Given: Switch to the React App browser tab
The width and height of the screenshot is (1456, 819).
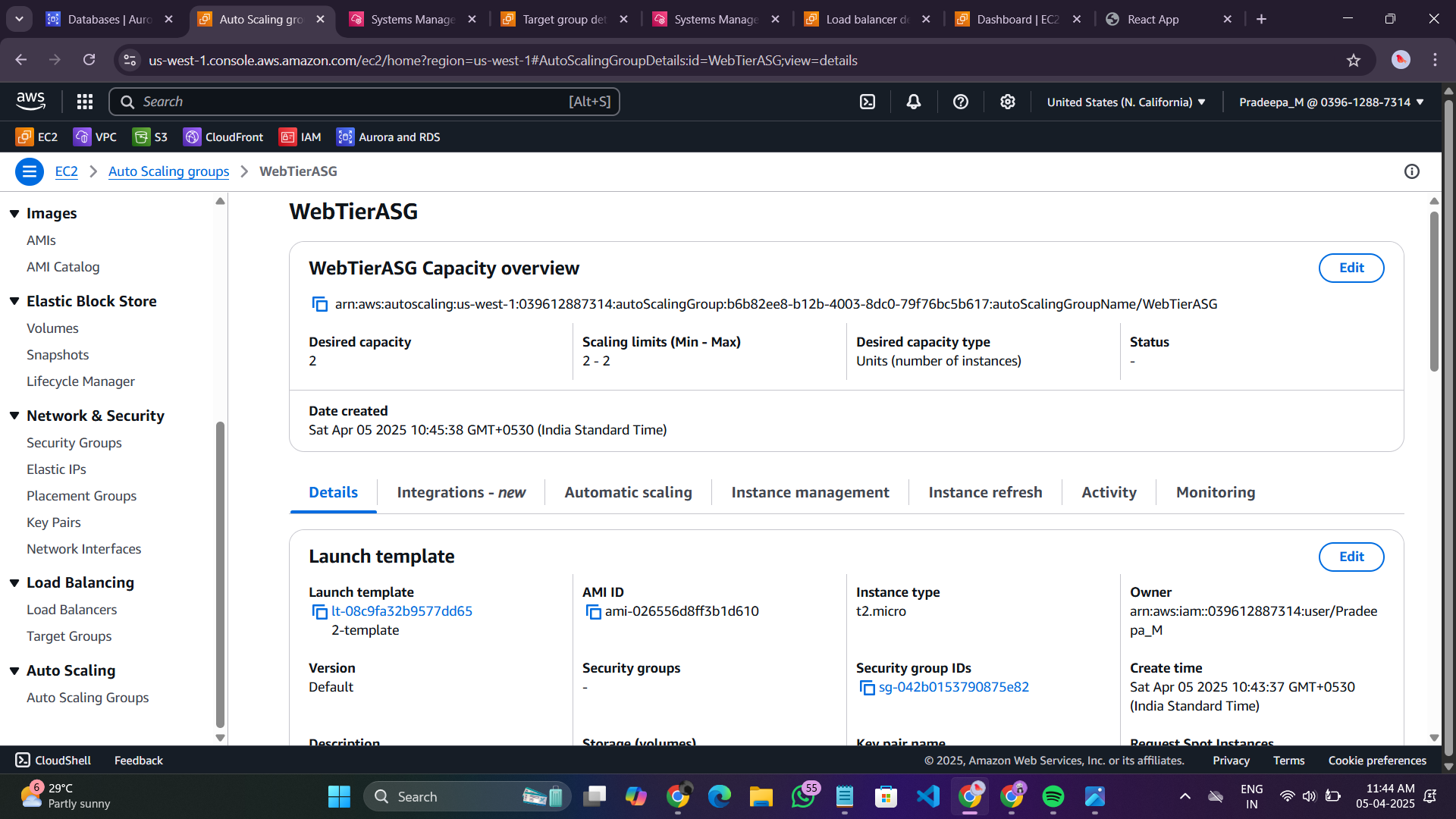Looking at the screenshot, I should click(1169, 19).
